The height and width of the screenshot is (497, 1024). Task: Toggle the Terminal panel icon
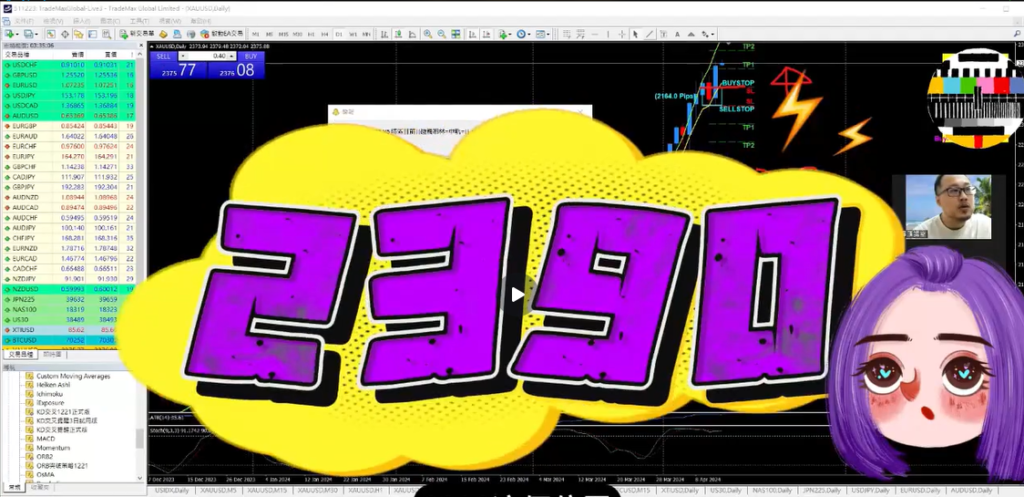tap(93, 34)
